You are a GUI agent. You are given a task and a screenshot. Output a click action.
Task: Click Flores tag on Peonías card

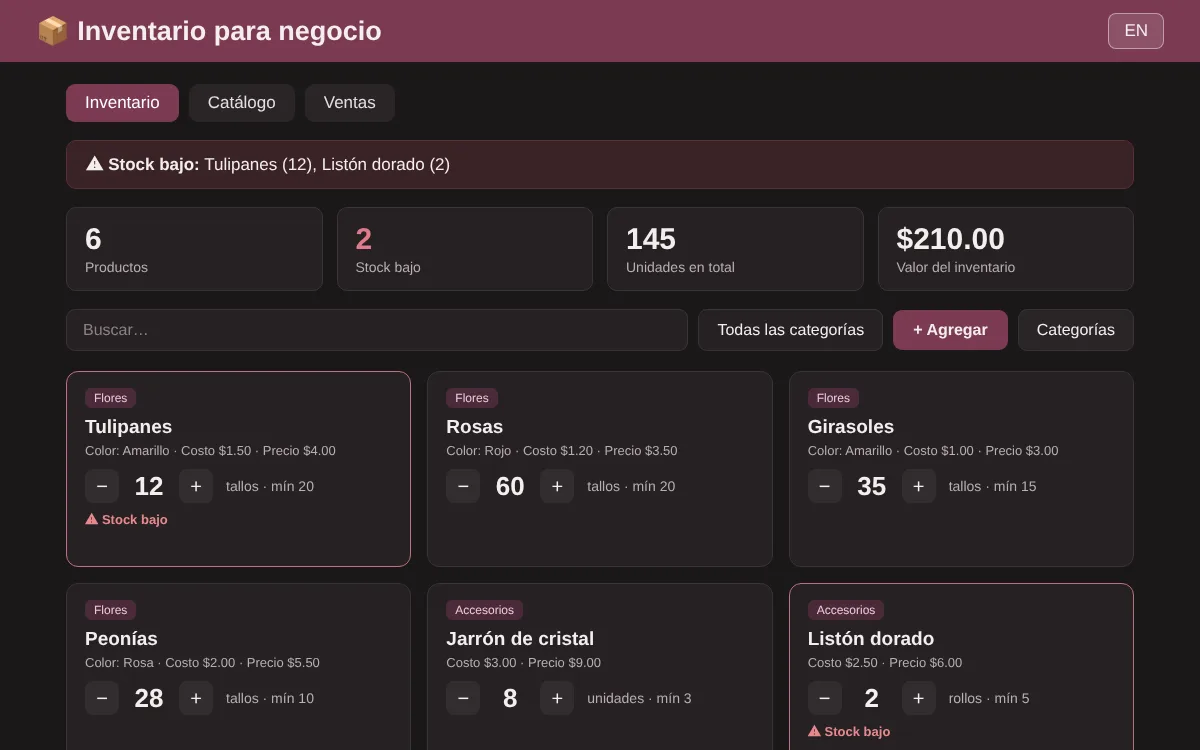click(x=110, y=610)
